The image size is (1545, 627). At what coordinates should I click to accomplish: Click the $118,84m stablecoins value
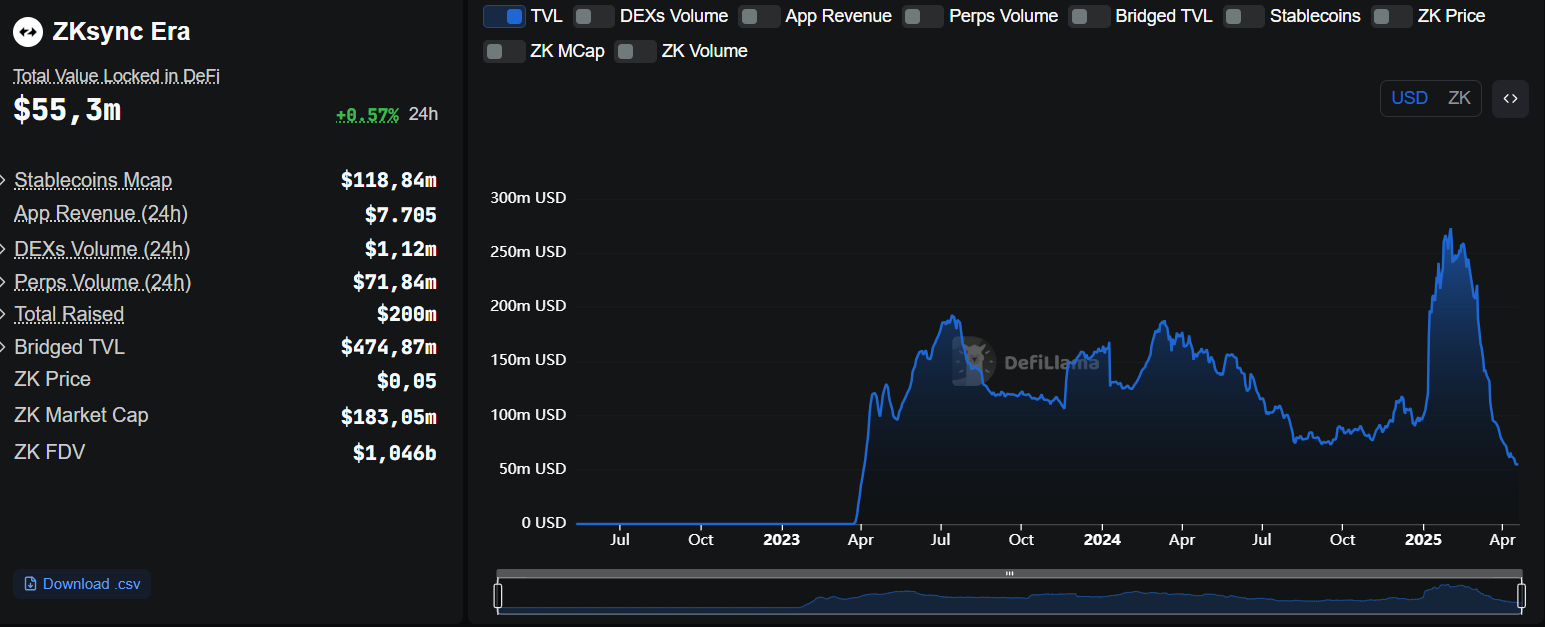pyautogui.click(x=389, y=180)
